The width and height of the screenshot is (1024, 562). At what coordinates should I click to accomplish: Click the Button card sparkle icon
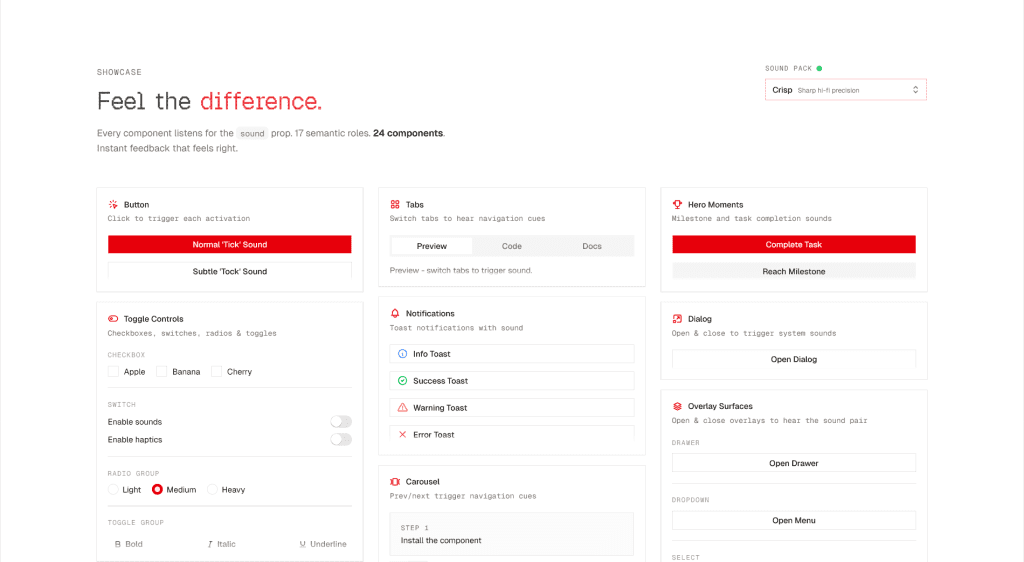(x=113, y=204)
